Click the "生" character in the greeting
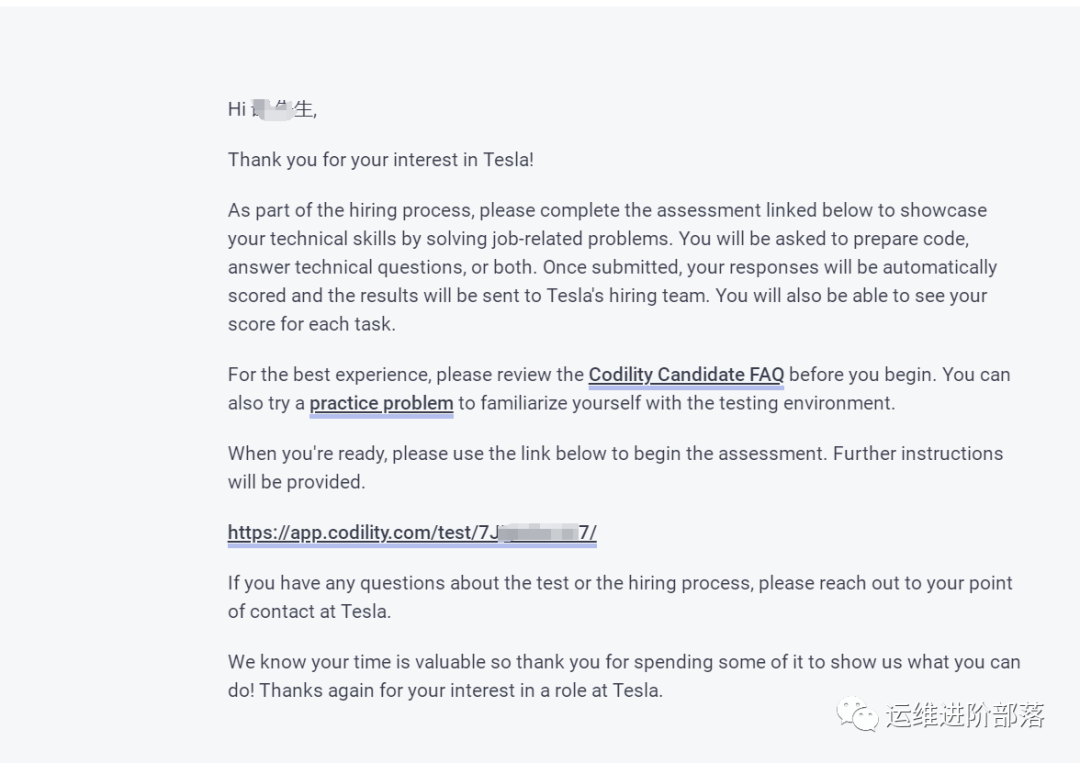 (304, 109)
